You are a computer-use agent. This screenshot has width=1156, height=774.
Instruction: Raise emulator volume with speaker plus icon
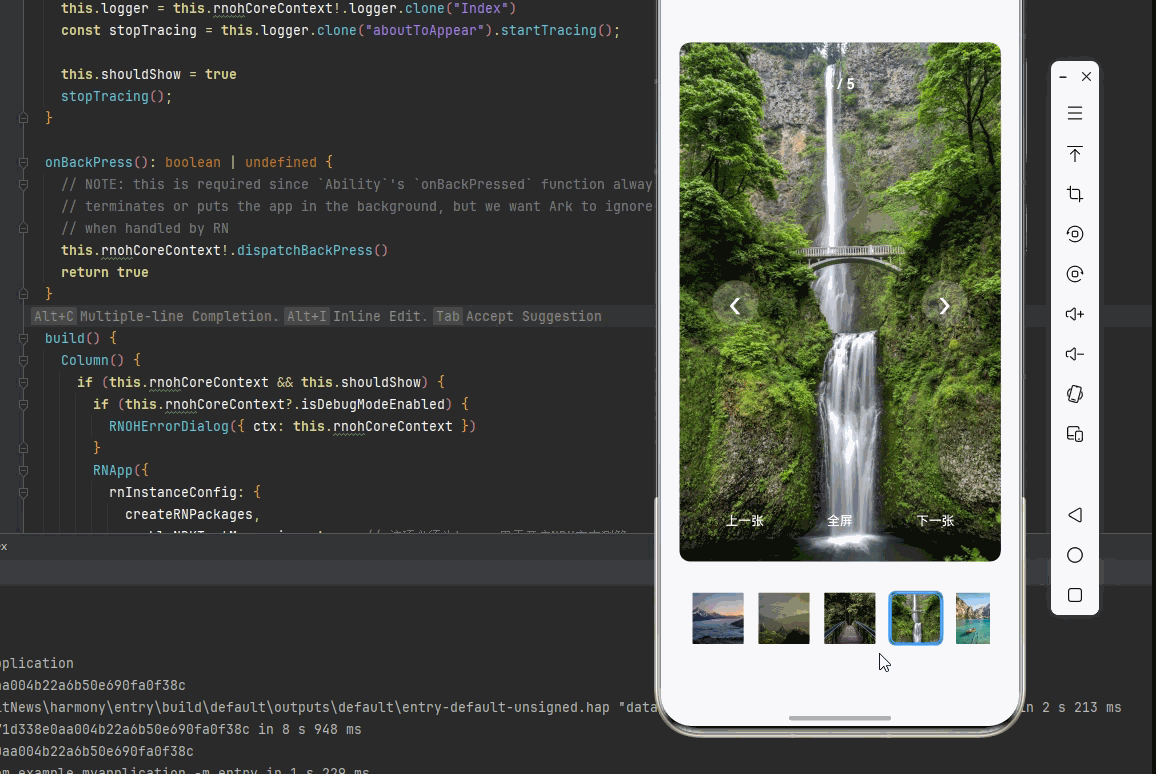click(x=1075, y=314)
